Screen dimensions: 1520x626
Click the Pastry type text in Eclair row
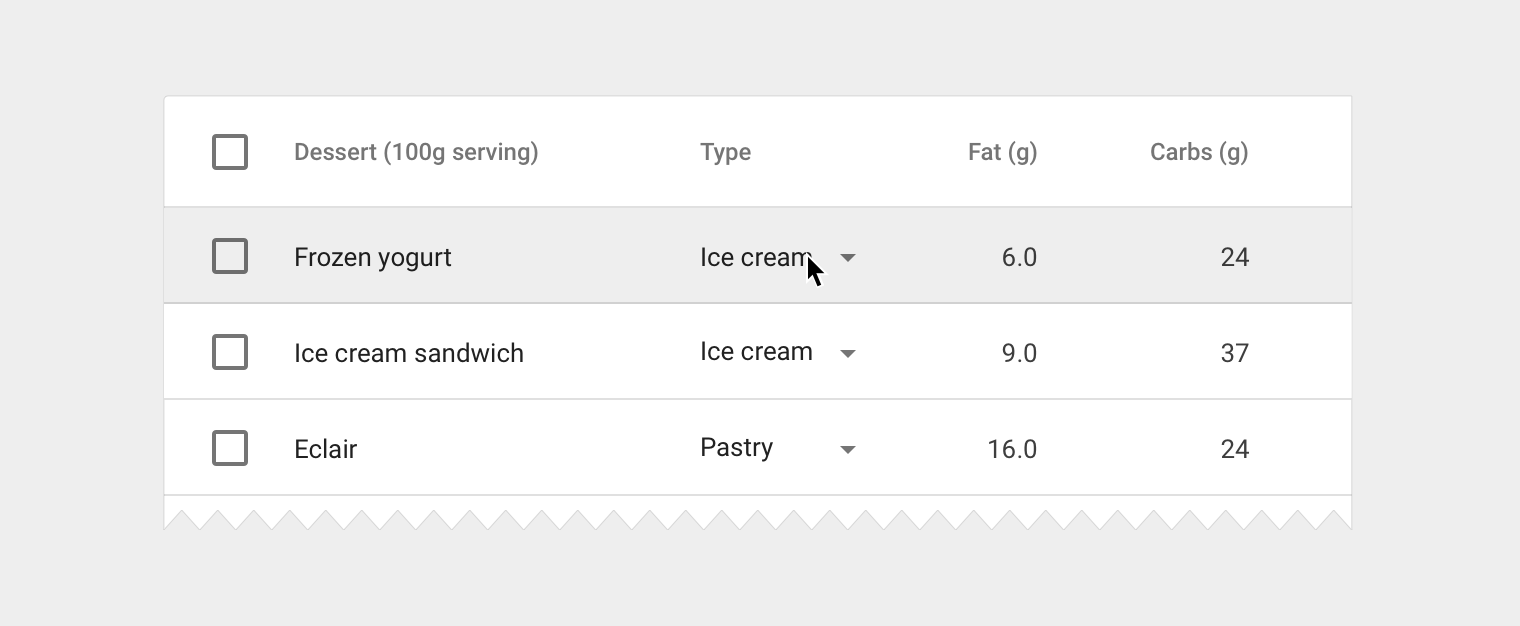point(736,447)
